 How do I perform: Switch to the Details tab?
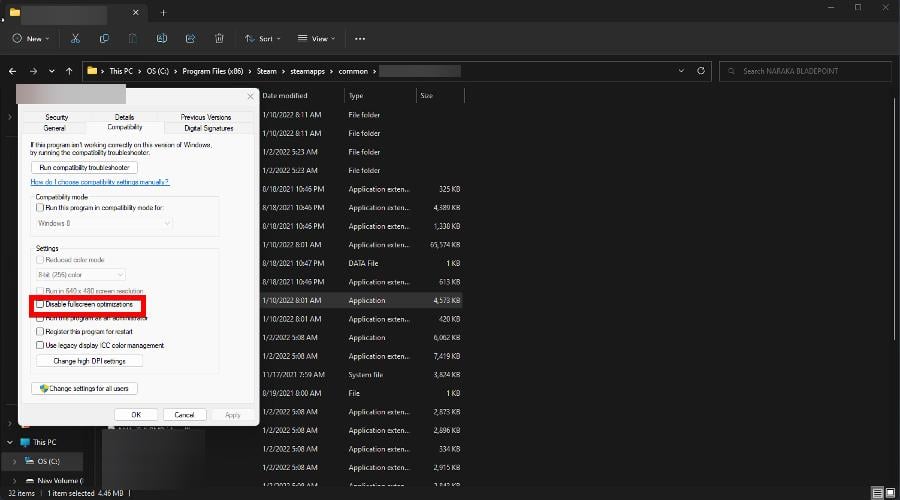point(124,117)
